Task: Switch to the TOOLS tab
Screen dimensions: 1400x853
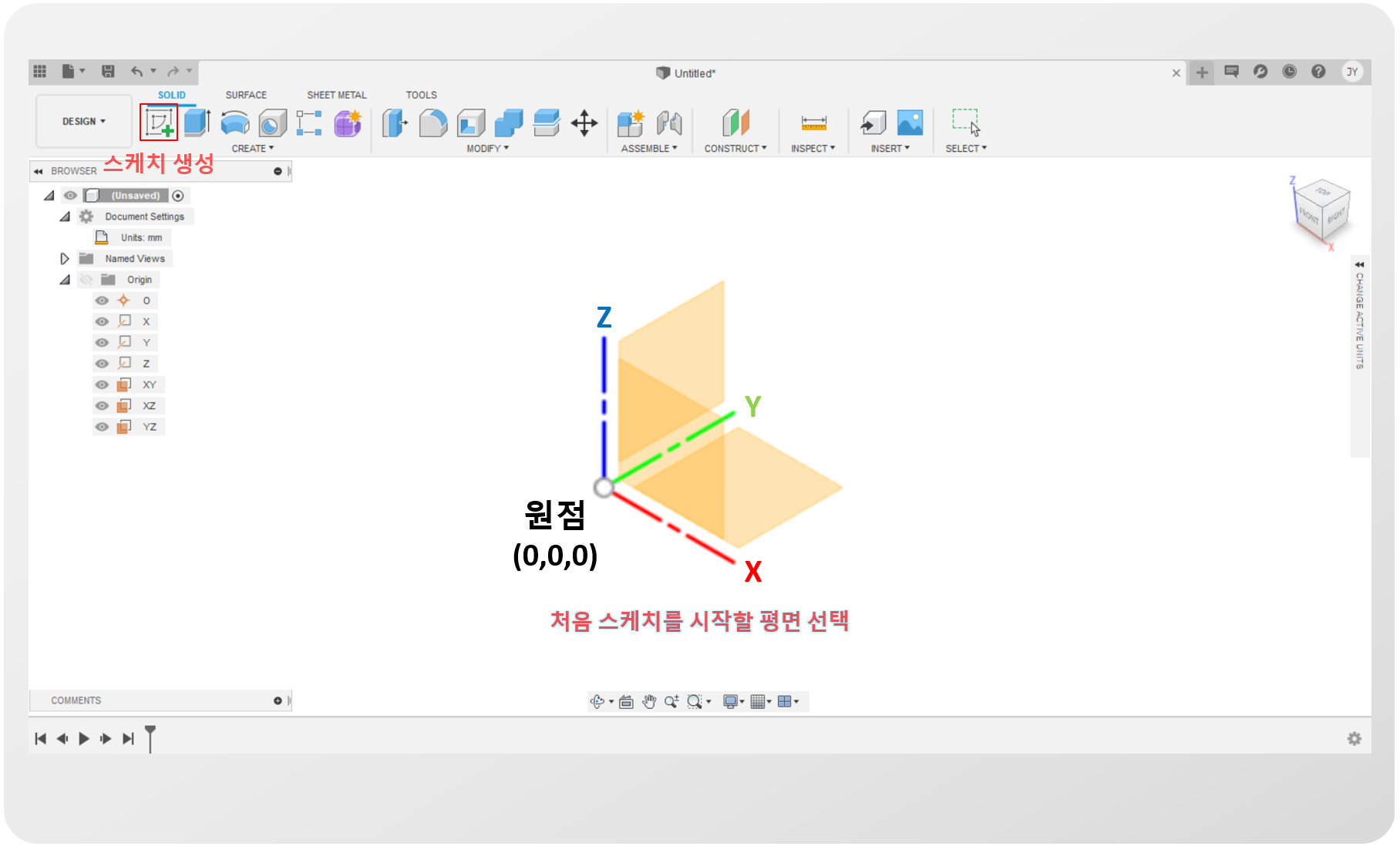Action: click(x=422, y=95)
